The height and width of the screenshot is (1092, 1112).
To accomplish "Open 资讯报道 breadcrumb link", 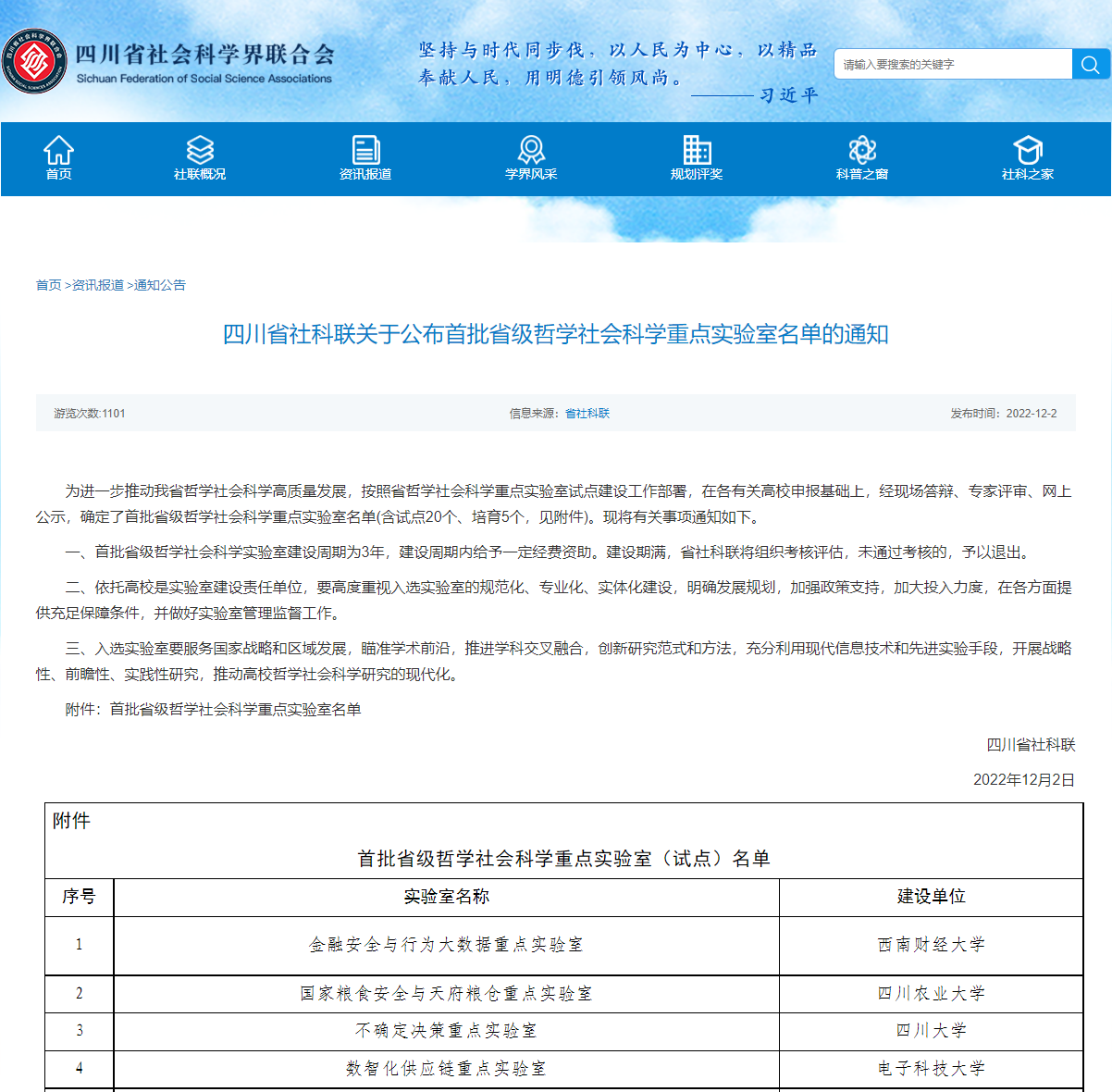I will (98, 285).
